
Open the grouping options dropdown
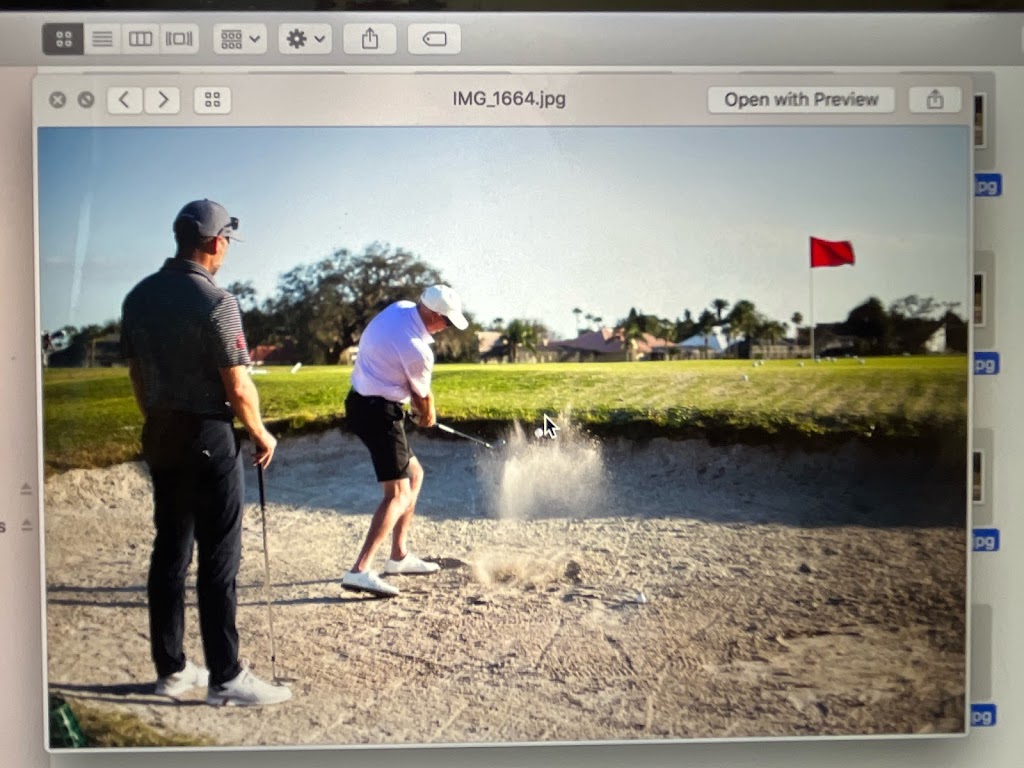coord(237,39)
